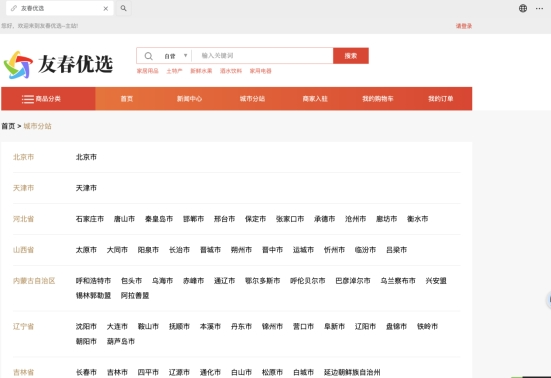Expand the 自营 search type dropdown
This screenshot has width=551, height=378.
pyautogui.click(x=175, y=56)
